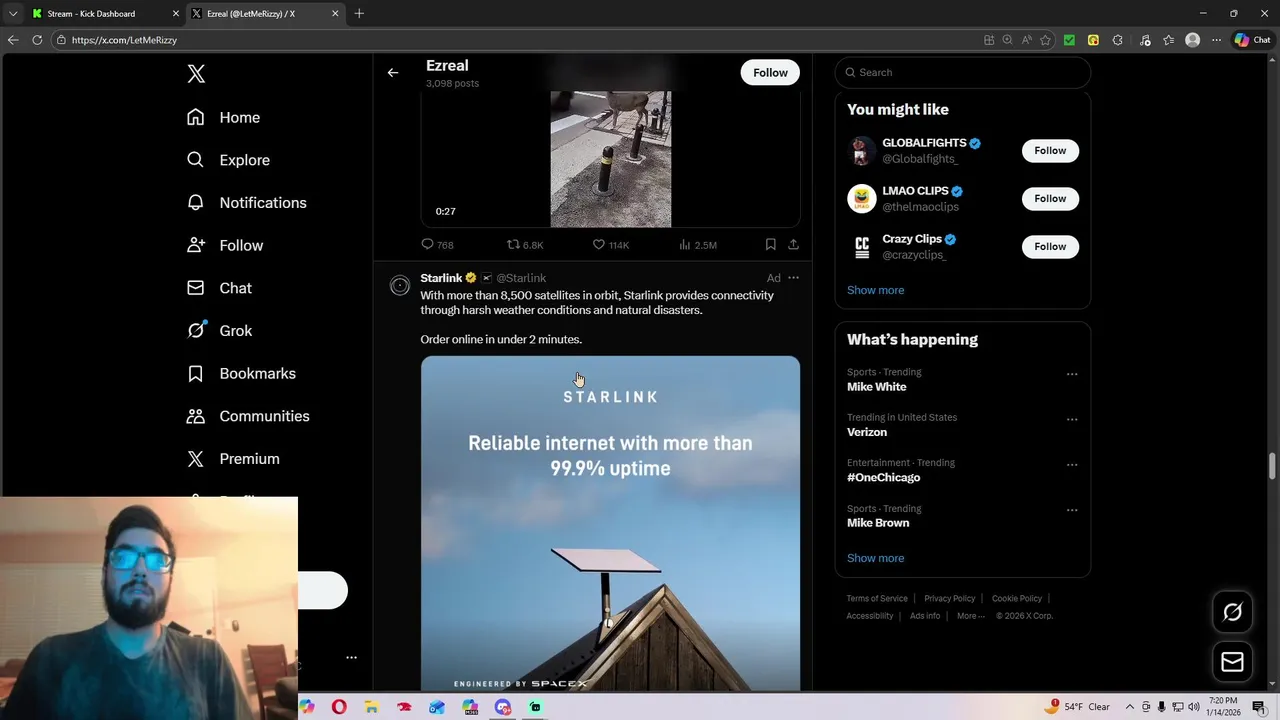This screenshot has height=720, width=1280.
Task: Follow LMAO CLIPS account
Action: click(1050, 198)
